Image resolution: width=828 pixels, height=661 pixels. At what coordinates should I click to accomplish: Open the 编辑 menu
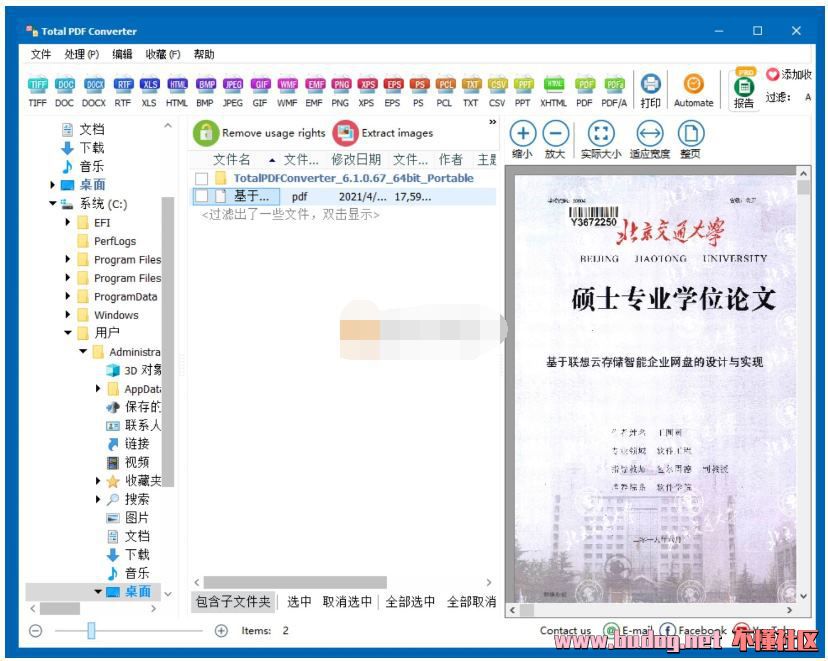click(x=123, y=54)
